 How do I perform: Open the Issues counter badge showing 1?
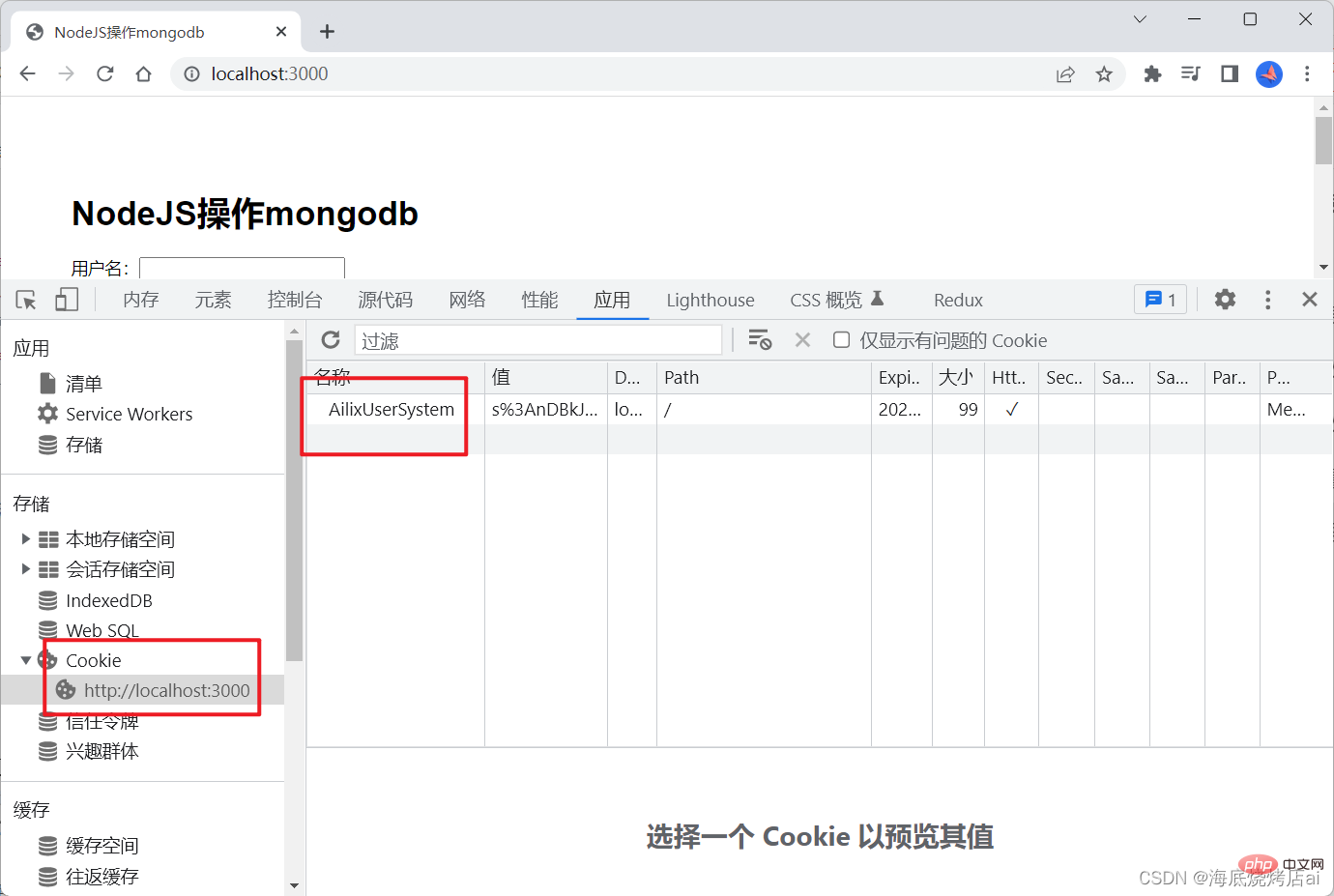coord(1159,300)
